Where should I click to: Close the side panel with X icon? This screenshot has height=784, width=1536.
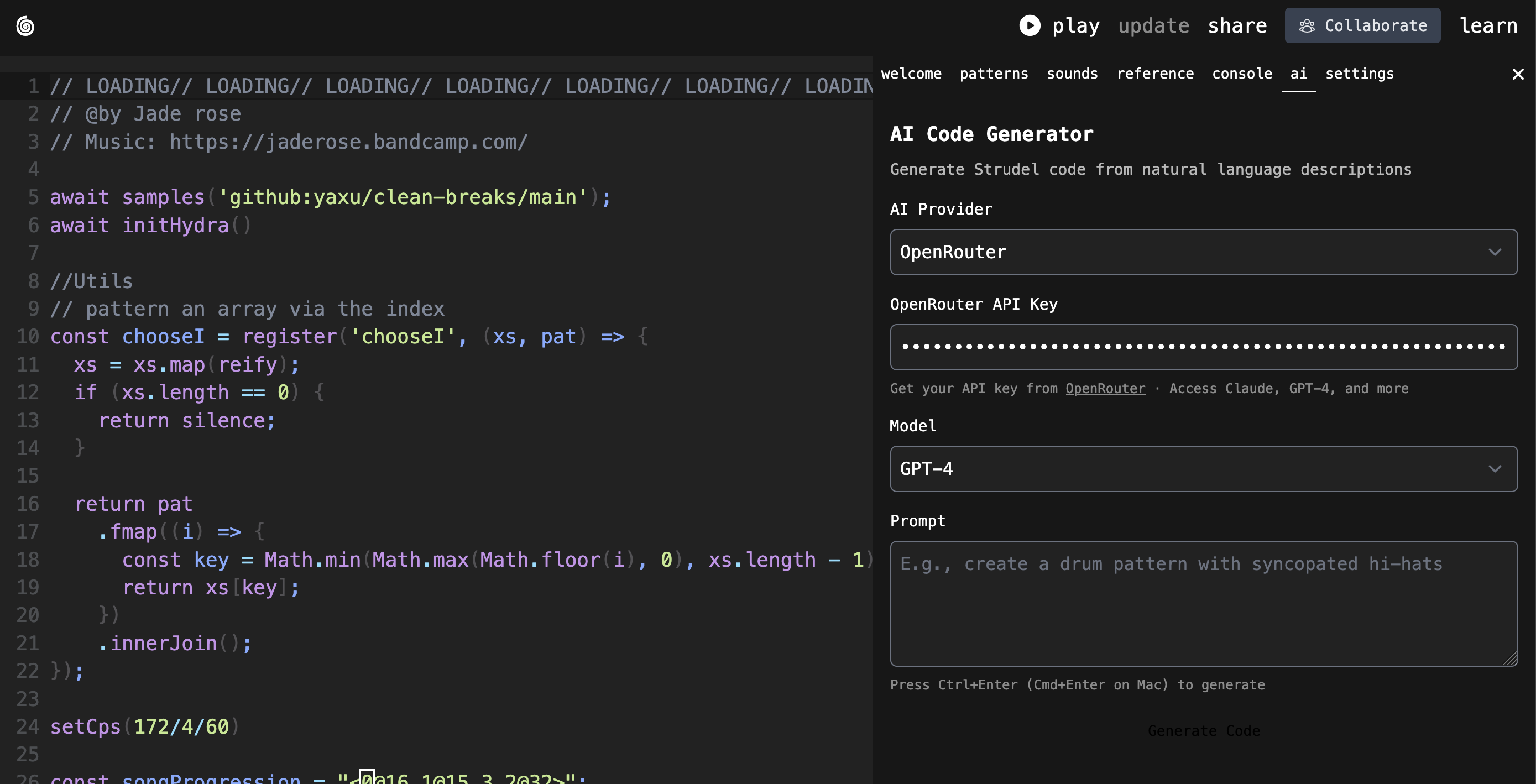[x=1518, y=74]
